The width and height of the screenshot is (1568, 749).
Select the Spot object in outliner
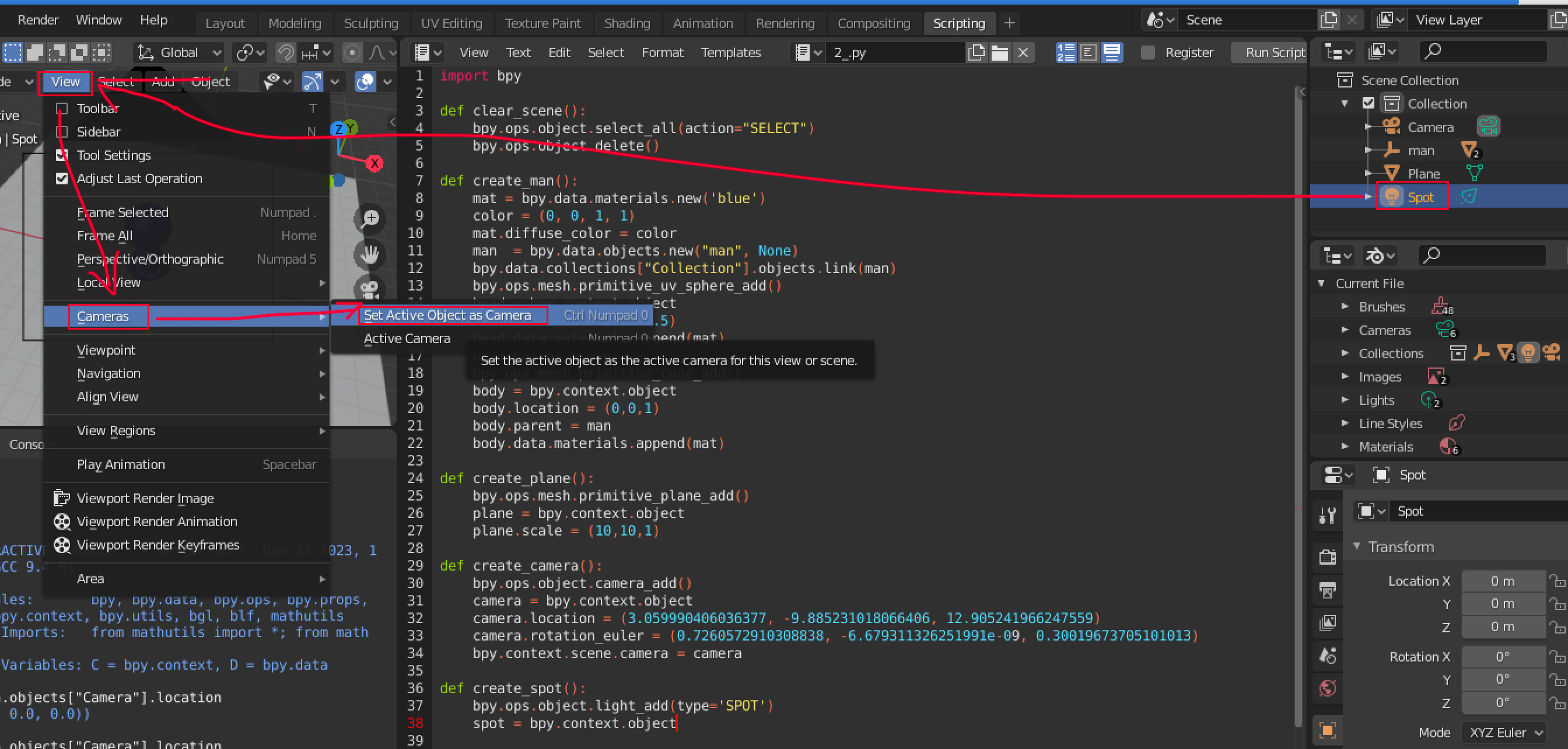pos(1420,197)
